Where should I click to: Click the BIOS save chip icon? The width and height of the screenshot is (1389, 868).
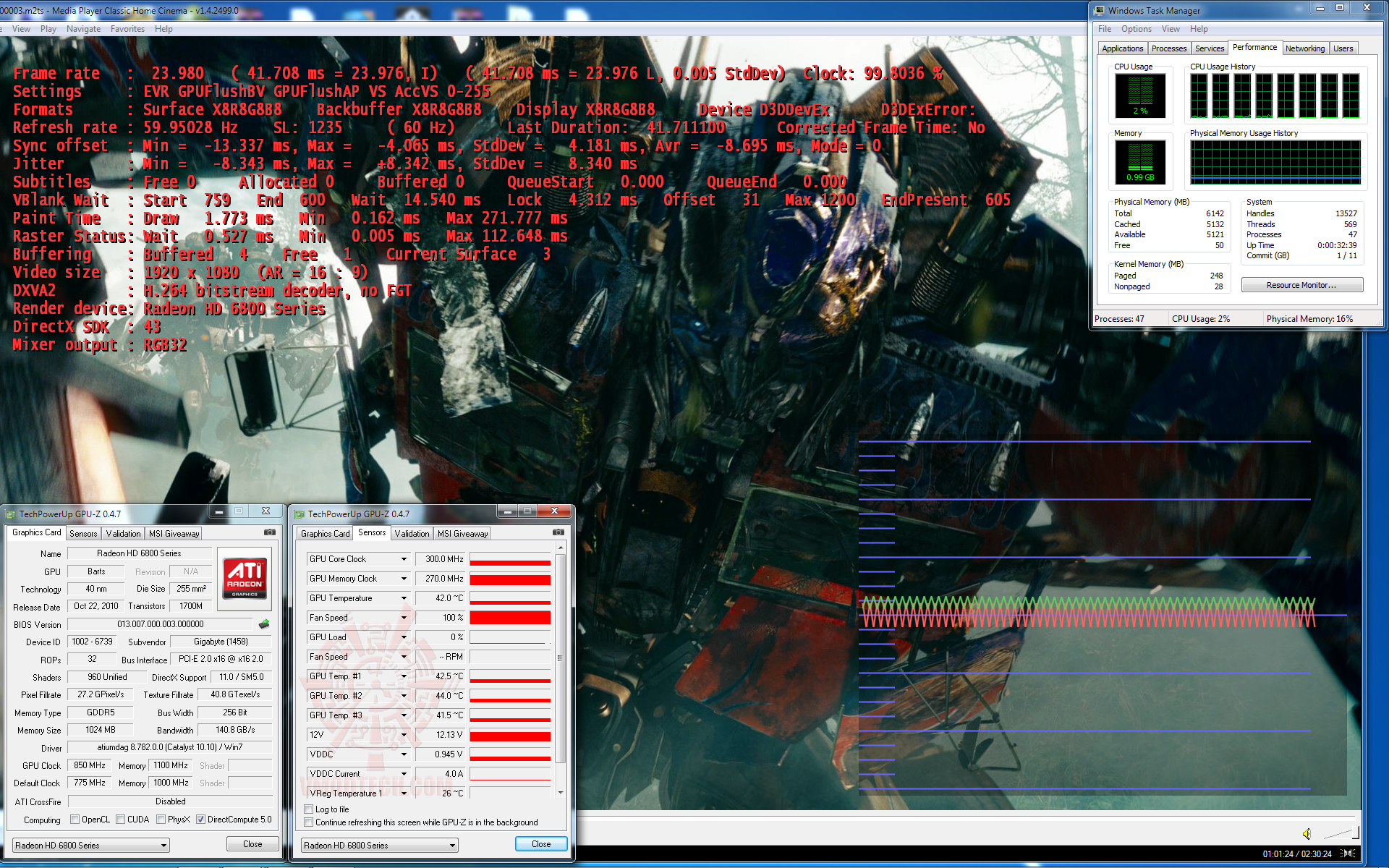pyautogui.click(x=264, y=624)
